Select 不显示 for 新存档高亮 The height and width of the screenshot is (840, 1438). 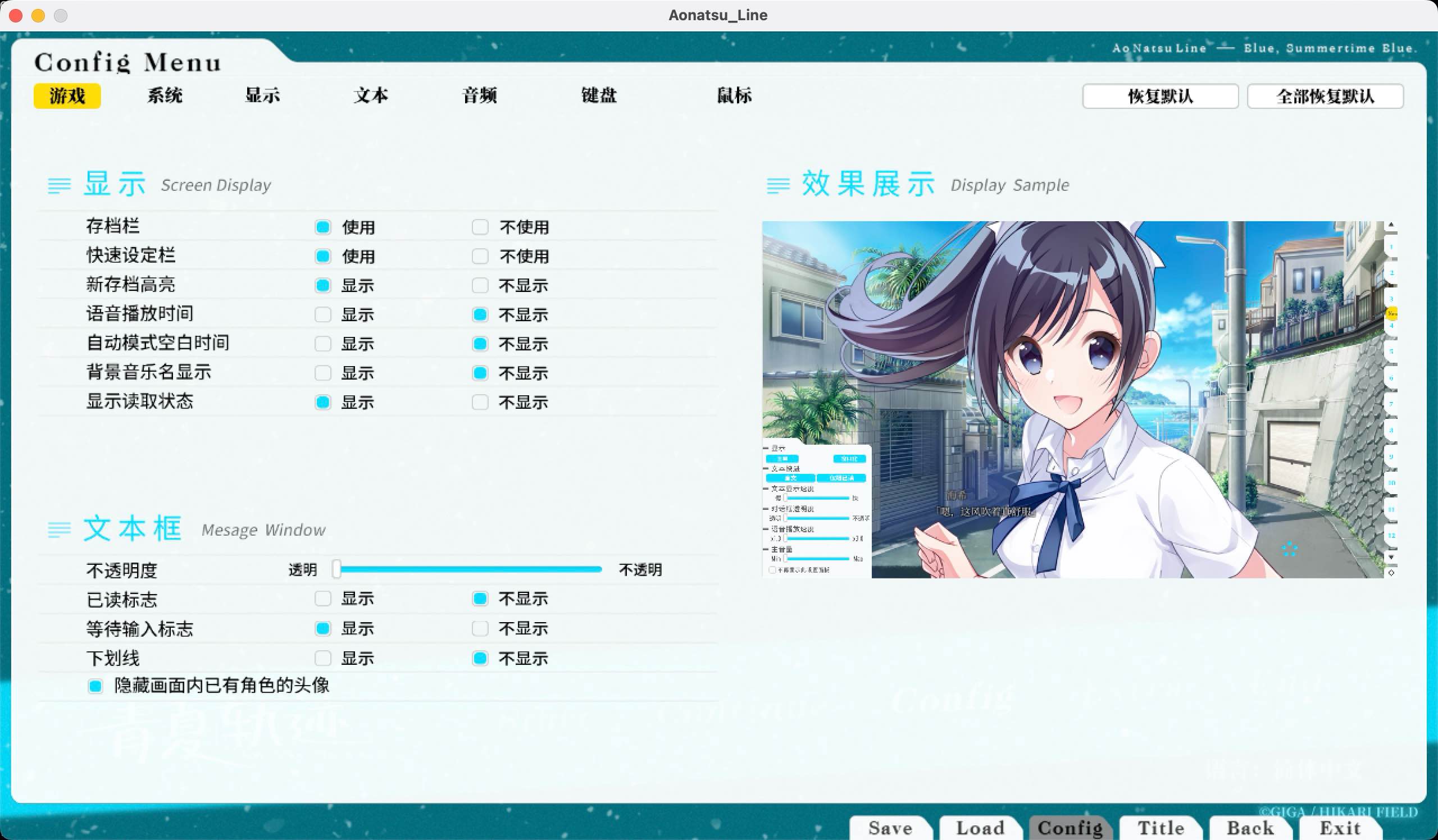[x=480, y=285]
